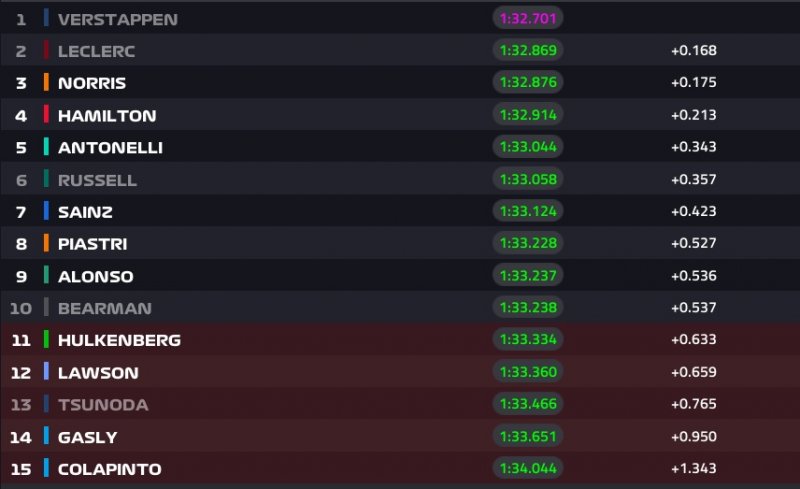Select the greyed-out TSUNODA name
Screen dimensions: 800x489
click(x=103, y=404)
